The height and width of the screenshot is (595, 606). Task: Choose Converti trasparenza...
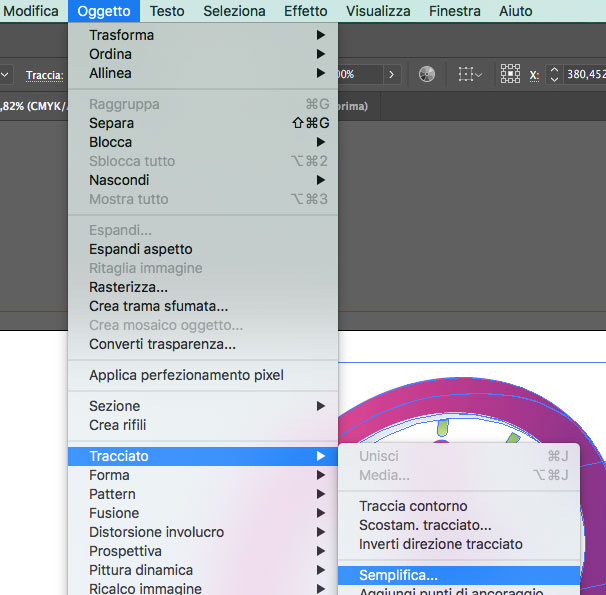[203, 344]
